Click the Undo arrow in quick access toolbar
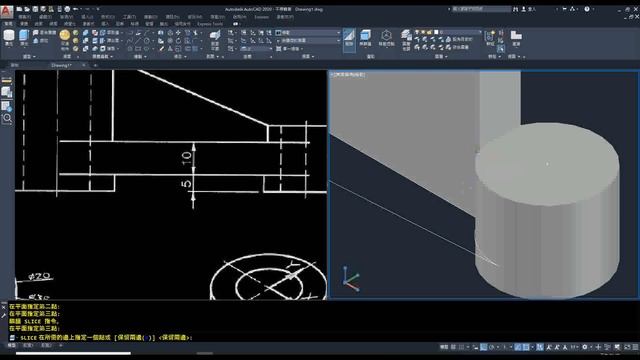Image resolution: width=640 pixels, height=360 pixels. (x=75, y=9)
